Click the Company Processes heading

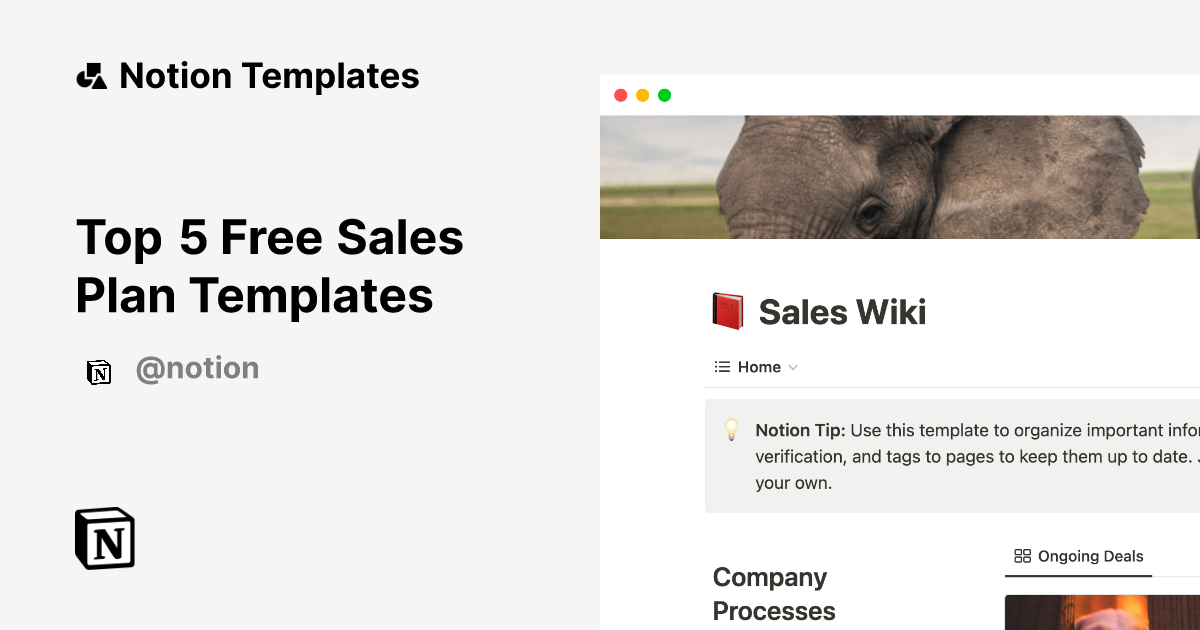click(x=774, y=594)
